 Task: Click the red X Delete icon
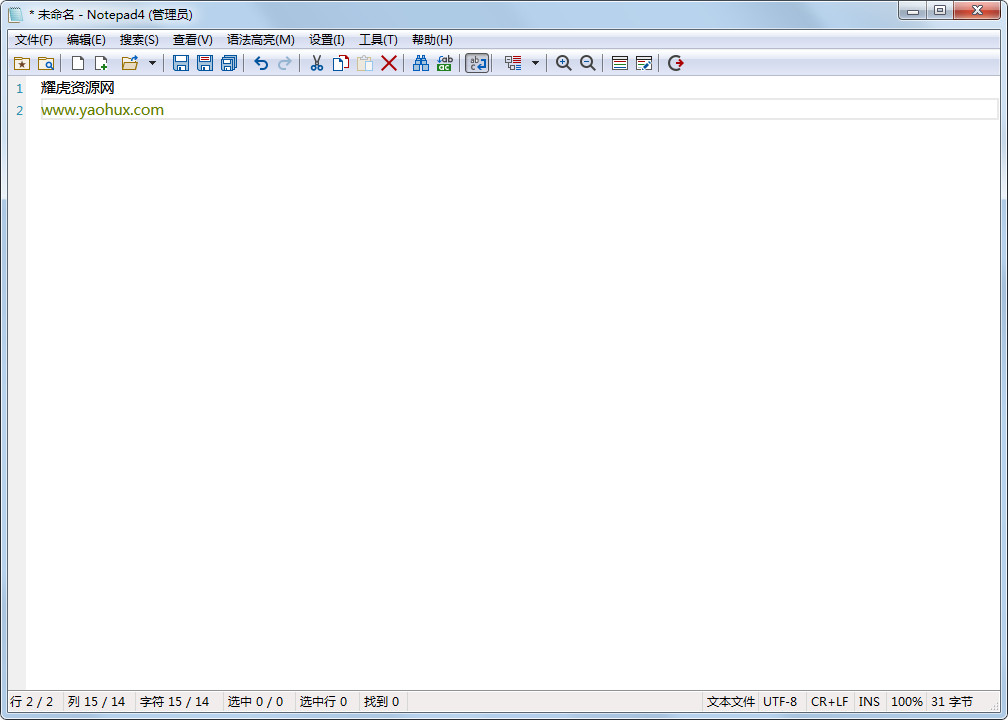(389, 63)
